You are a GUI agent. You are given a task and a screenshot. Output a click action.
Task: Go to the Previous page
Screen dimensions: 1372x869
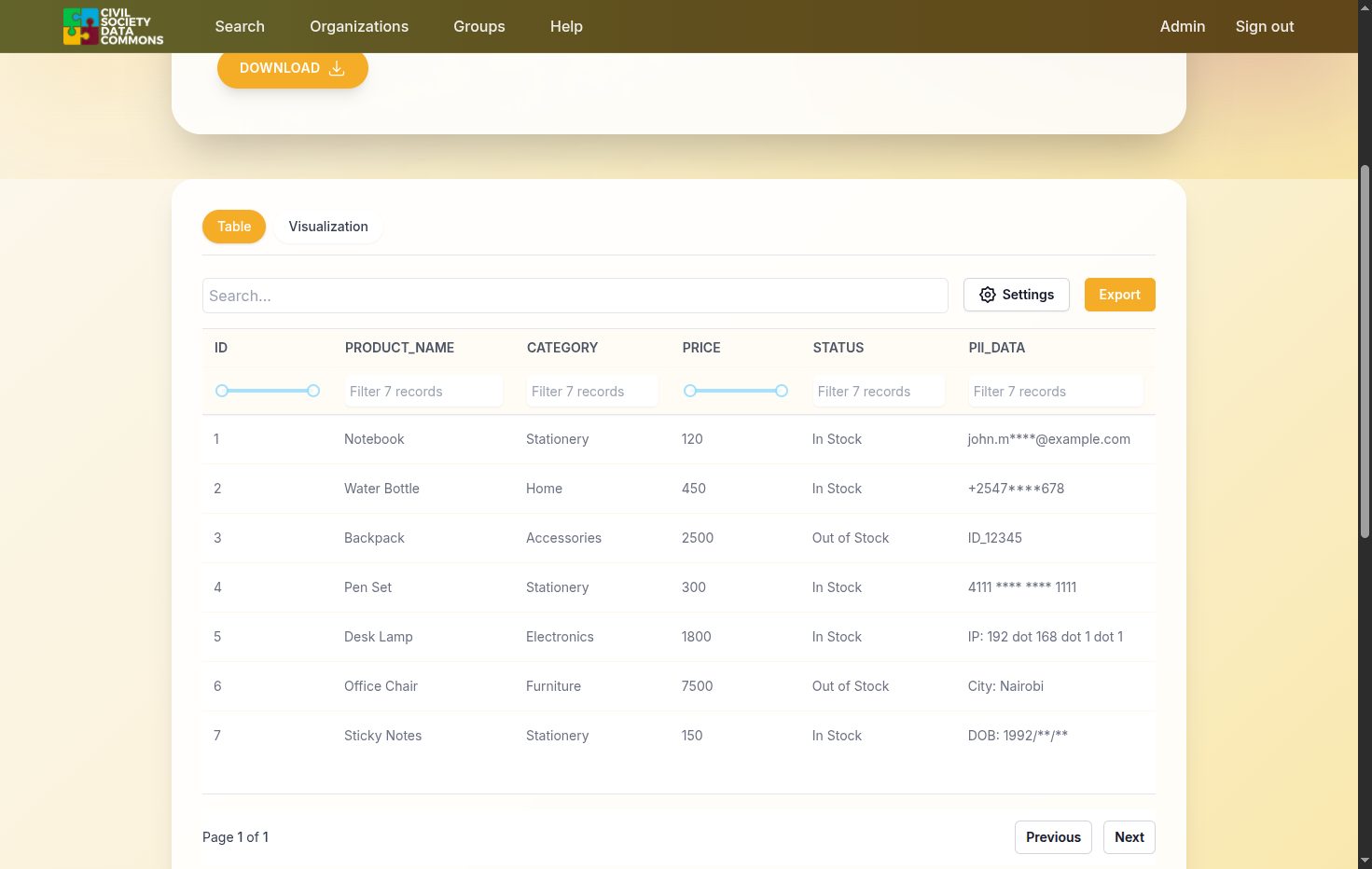(x=1053, y=837)
